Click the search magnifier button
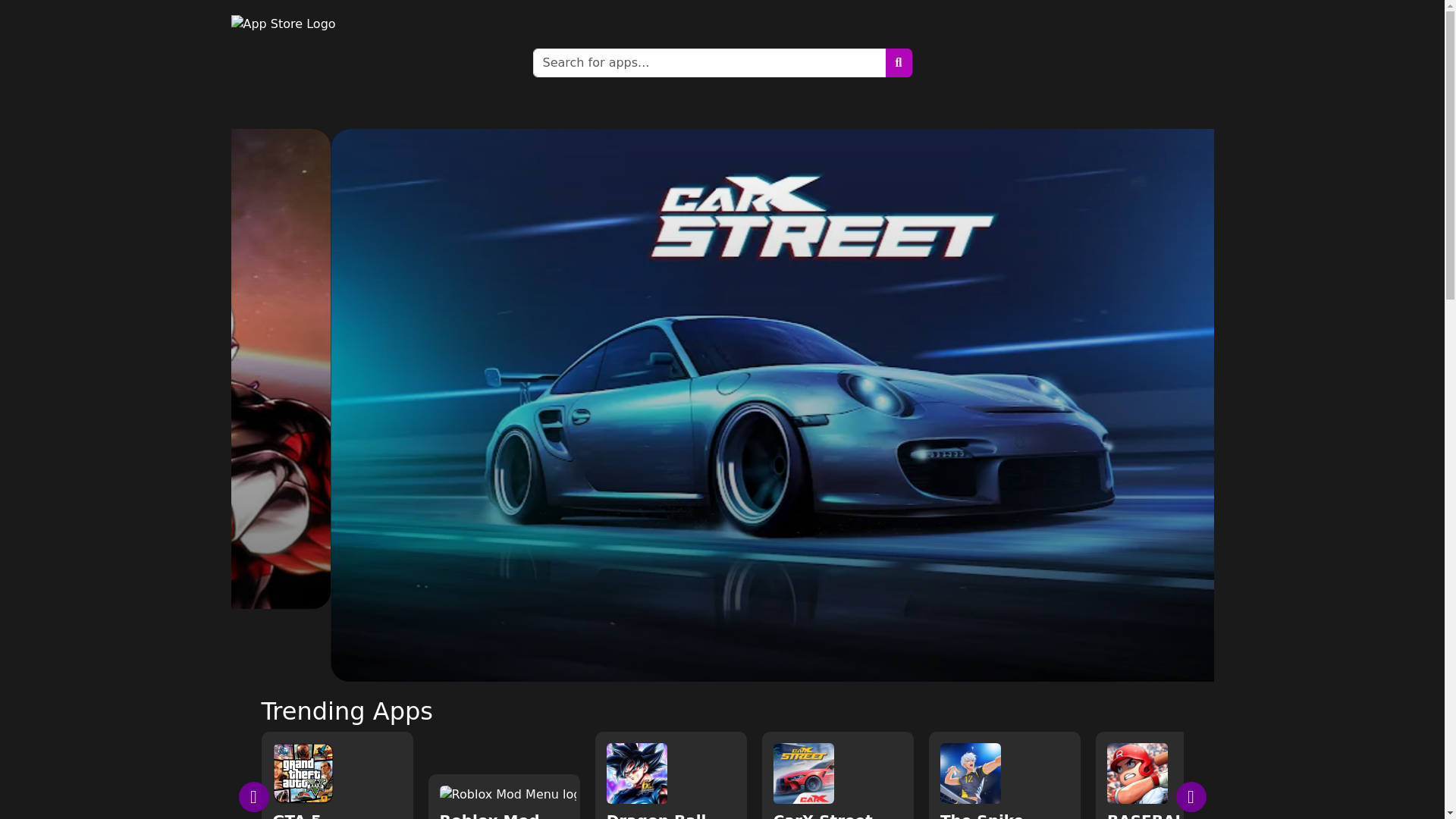The image size is (1456, 819). [899, 63]
